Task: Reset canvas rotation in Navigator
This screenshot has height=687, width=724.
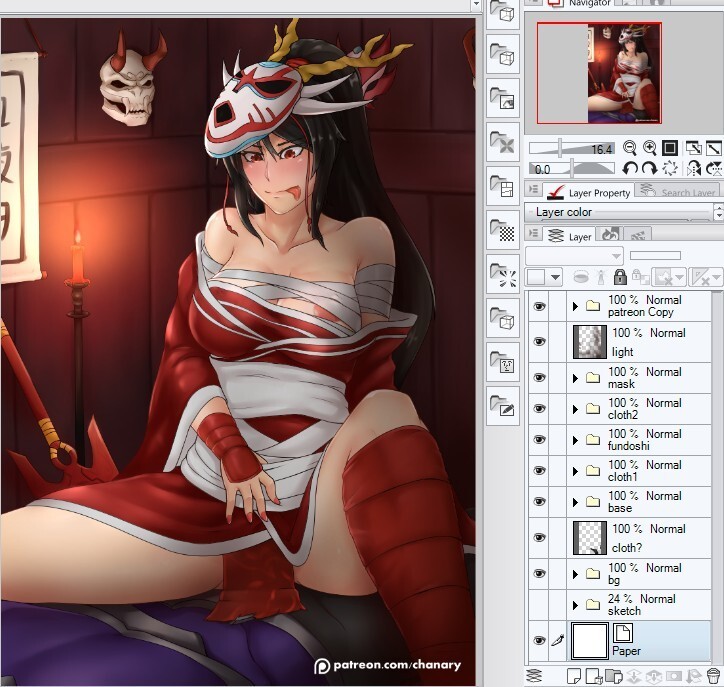Action: click(x=670, y=168)
